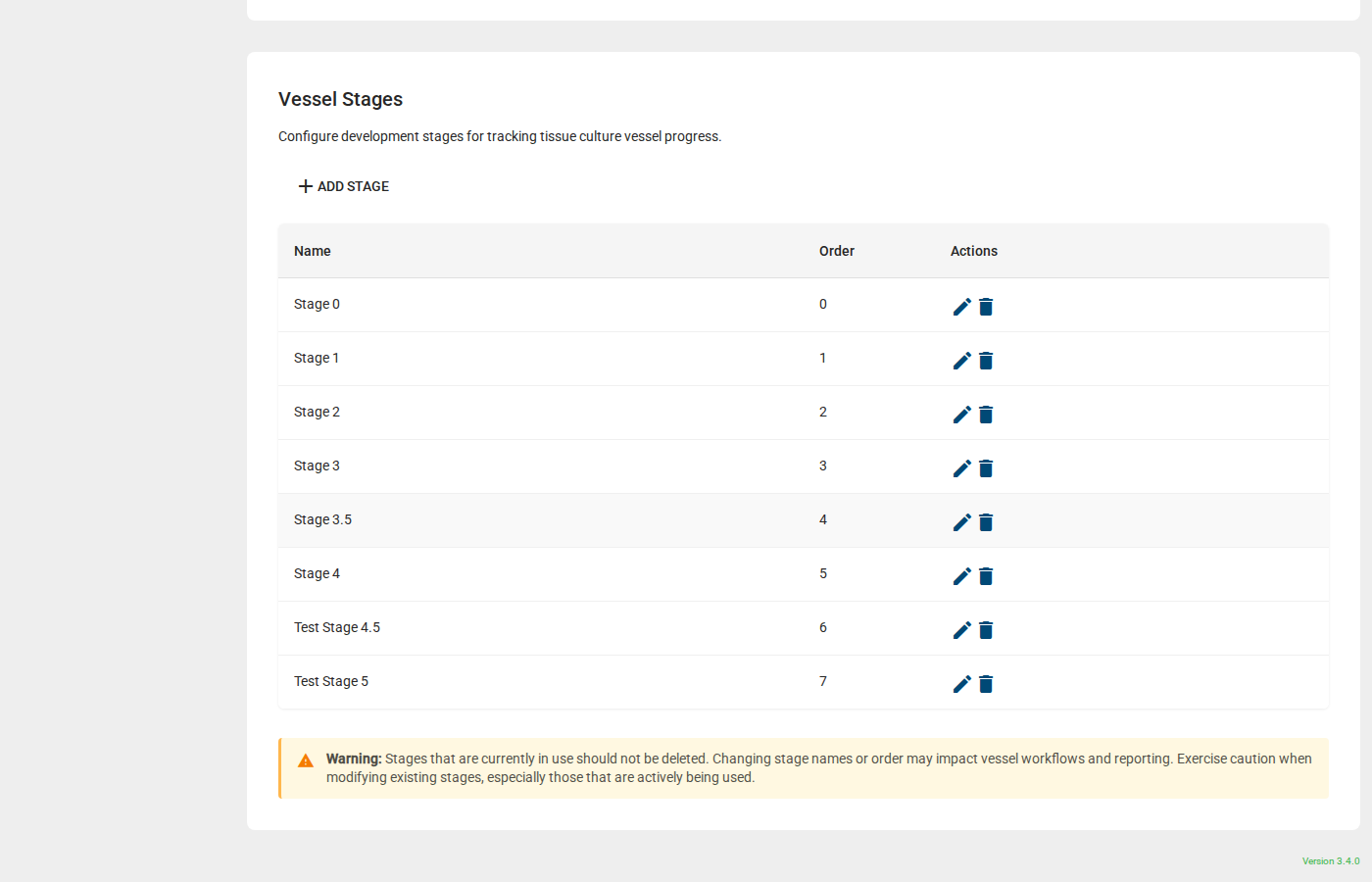Select the Test Stage 5 row
The width and height of the screenshot is (1372, 882).
coord(588,681)
